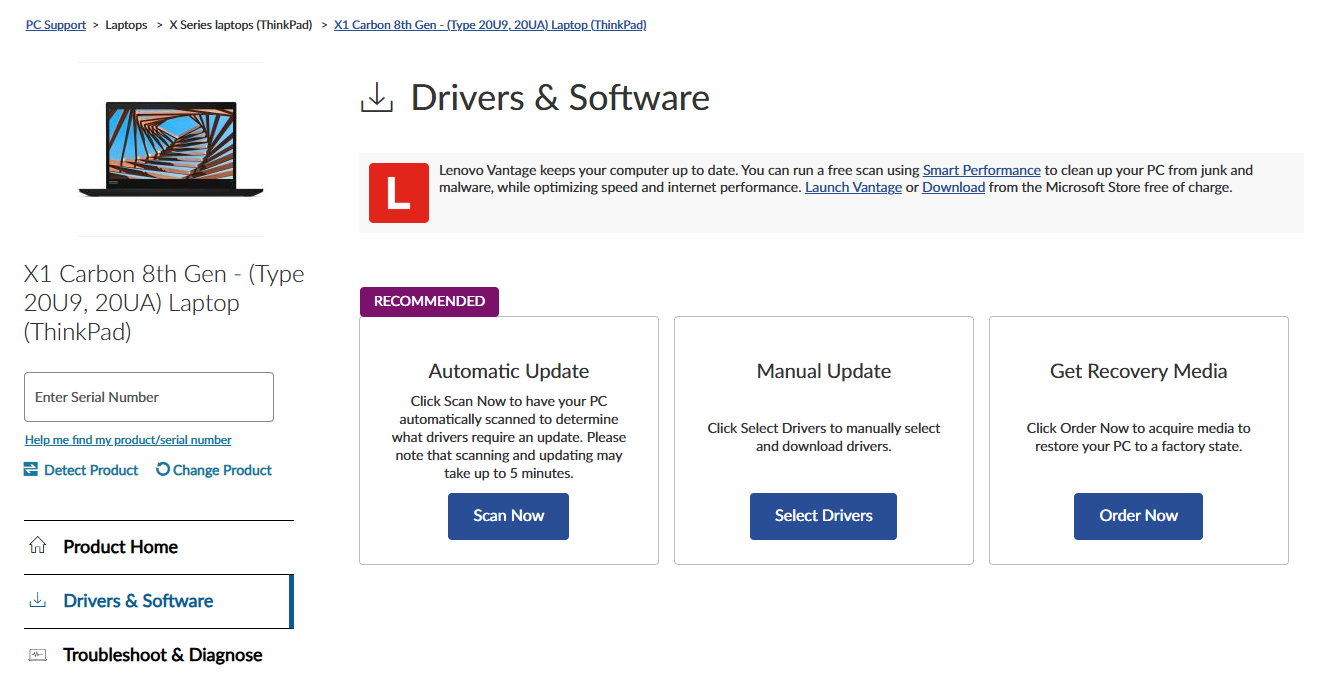Click the Troubleshoot & Diagnose pulse icon
Viewport: 1326px width, 678px height.
(38, 655)
